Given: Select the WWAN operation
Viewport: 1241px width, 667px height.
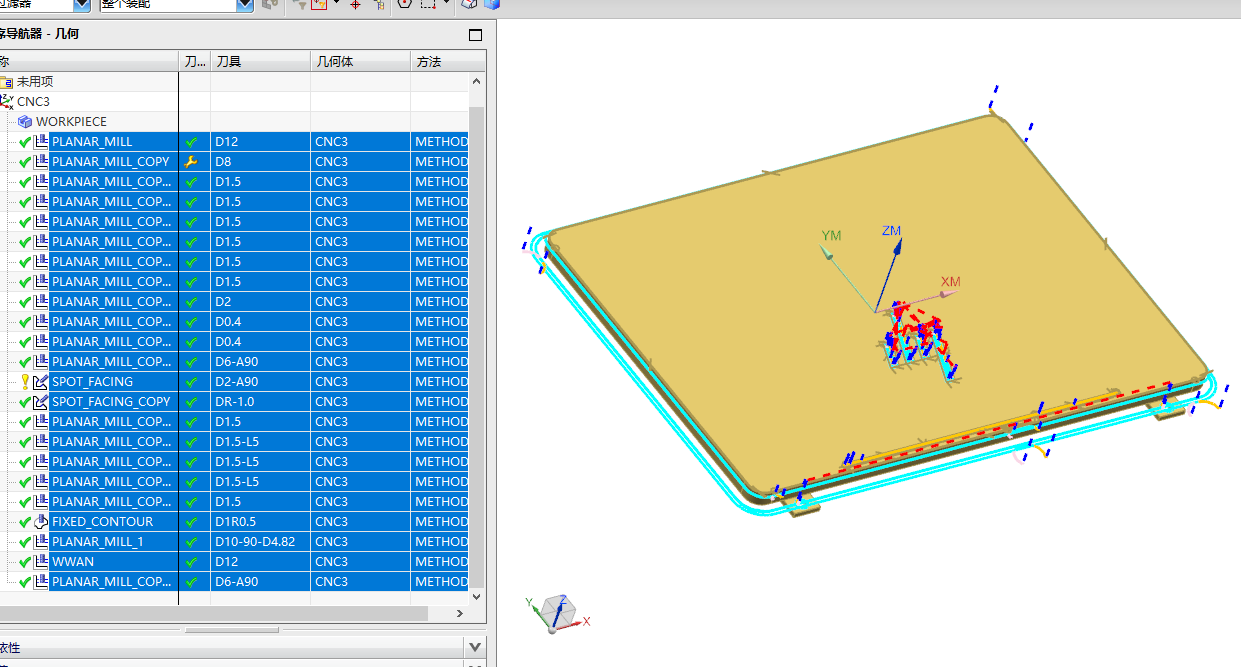Looking at the screenshot, I should tap(72, 562).
